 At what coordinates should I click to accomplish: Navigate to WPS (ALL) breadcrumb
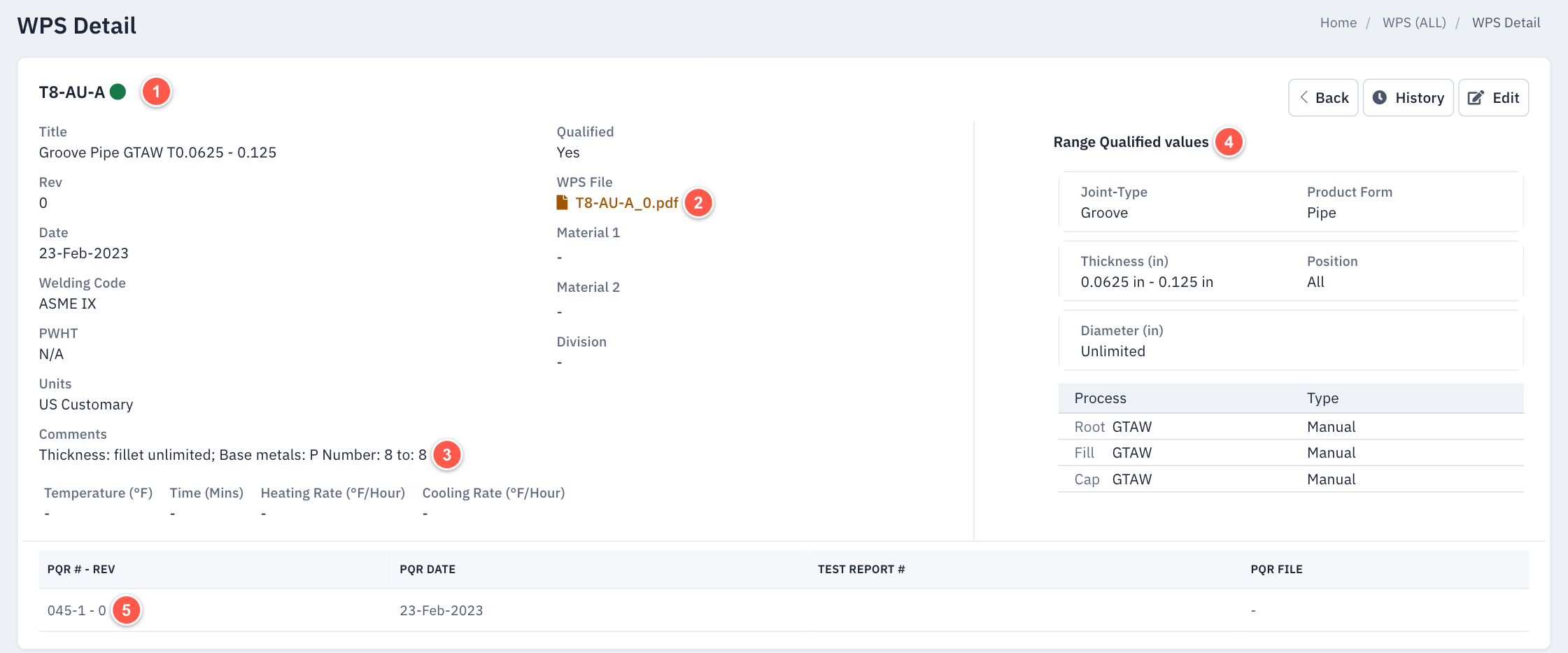(1414, 22)
